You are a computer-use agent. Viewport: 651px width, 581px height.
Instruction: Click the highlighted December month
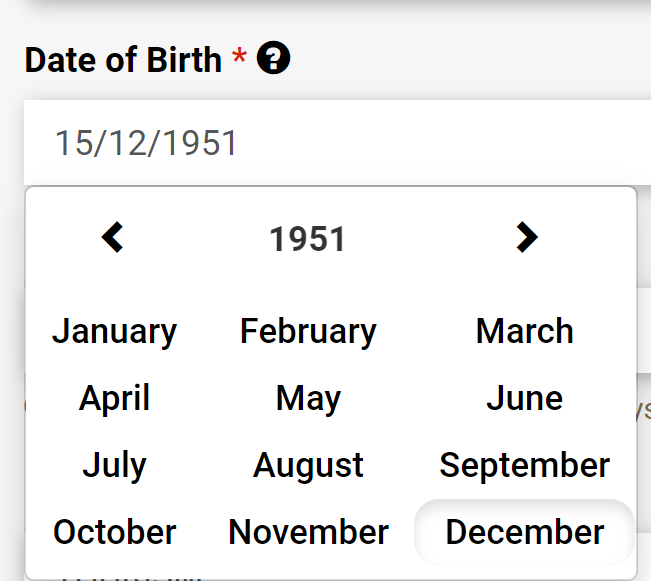525,532
